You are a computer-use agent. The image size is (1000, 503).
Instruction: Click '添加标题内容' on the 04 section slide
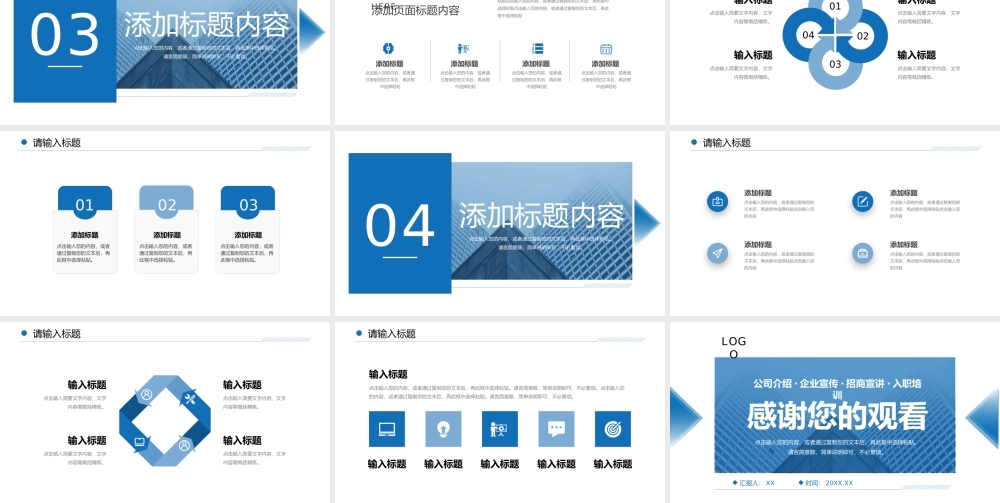pyautogui.click(x=542, y=216)
